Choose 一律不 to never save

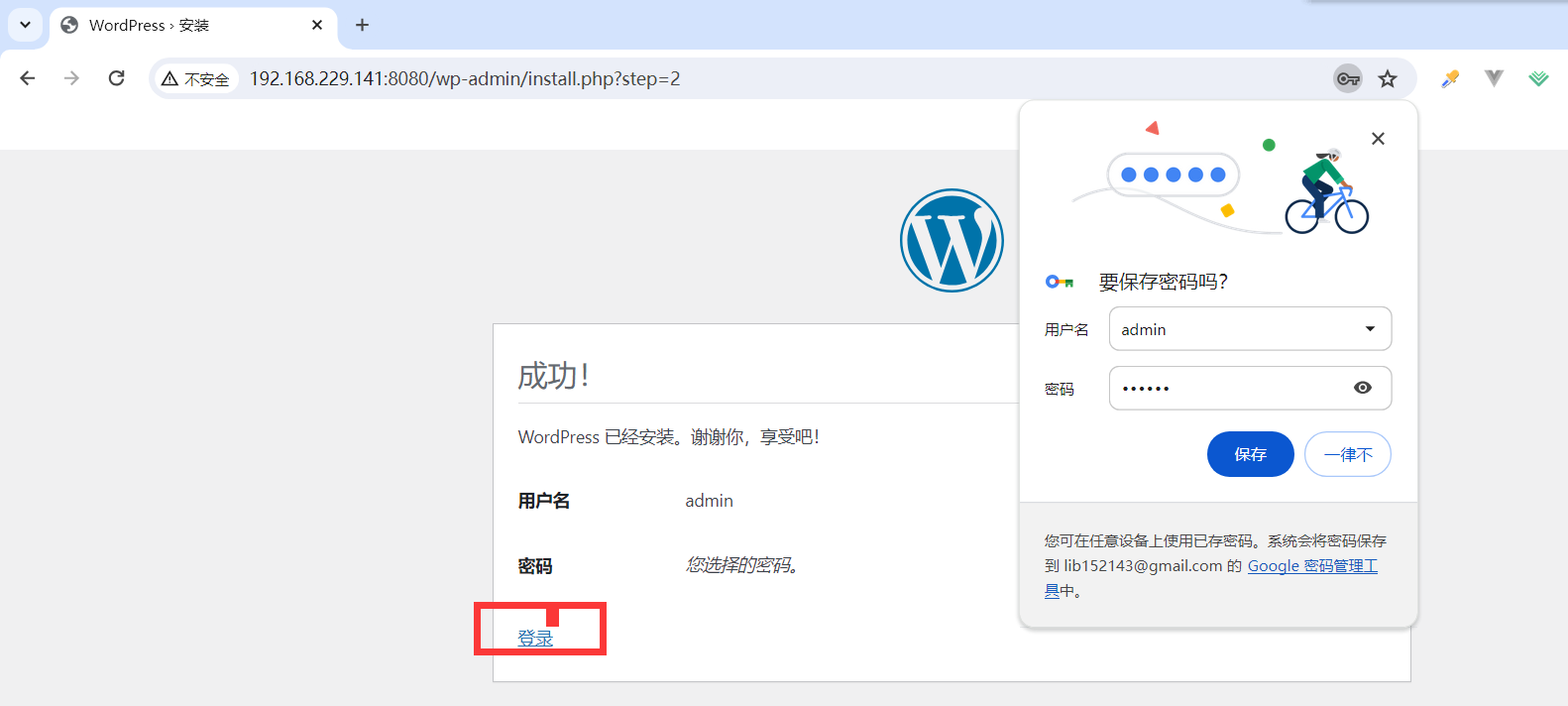(x=1348, y=454)
